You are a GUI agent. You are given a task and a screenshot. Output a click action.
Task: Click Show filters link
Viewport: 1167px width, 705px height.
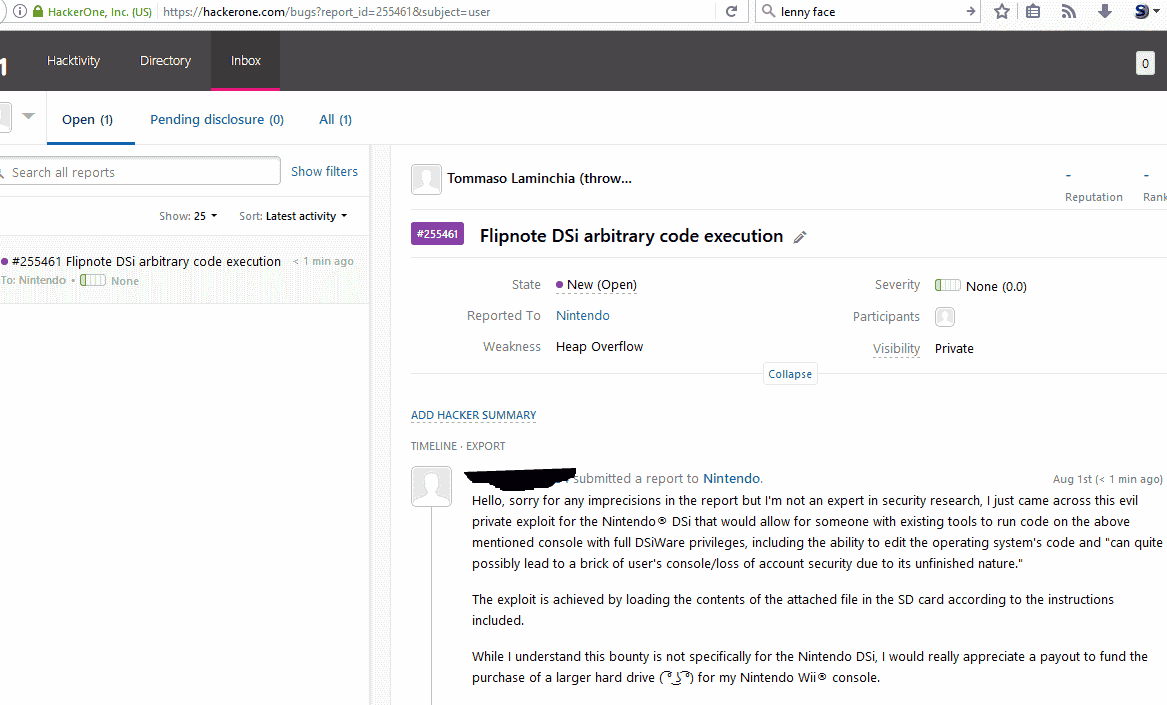tap(324, 171)
